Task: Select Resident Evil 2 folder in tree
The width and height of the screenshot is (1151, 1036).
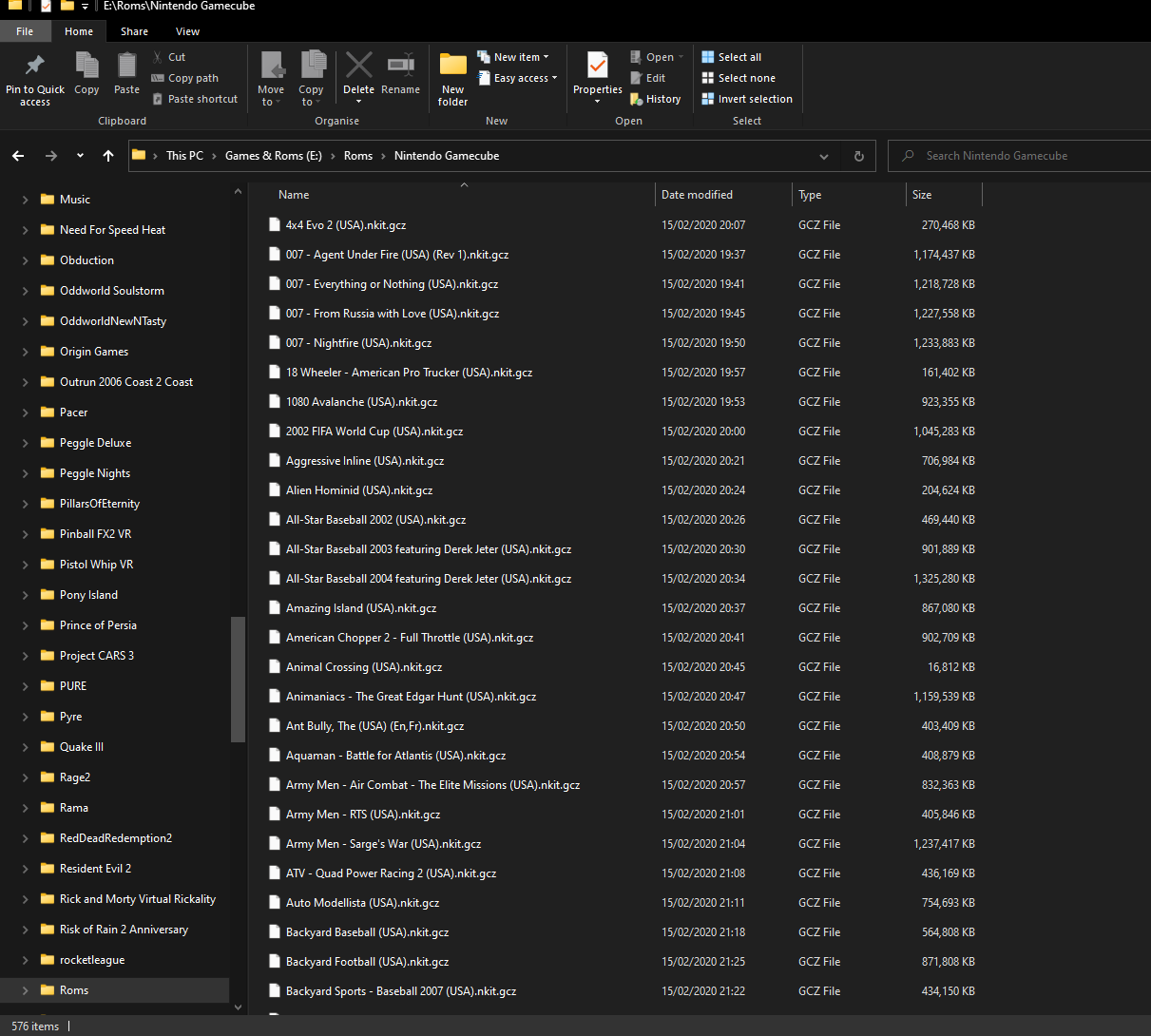Action: coord(95,869)
